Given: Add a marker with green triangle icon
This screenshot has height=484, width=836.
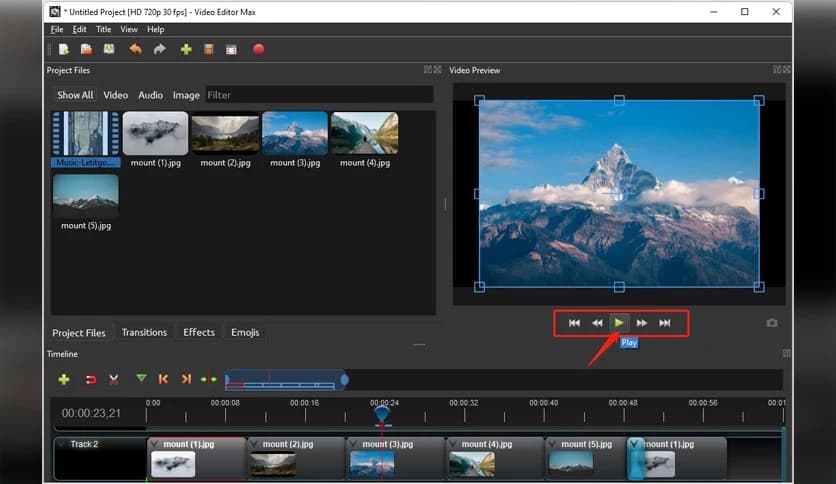Looking at the screenshot, I should [x=141, y=378].
